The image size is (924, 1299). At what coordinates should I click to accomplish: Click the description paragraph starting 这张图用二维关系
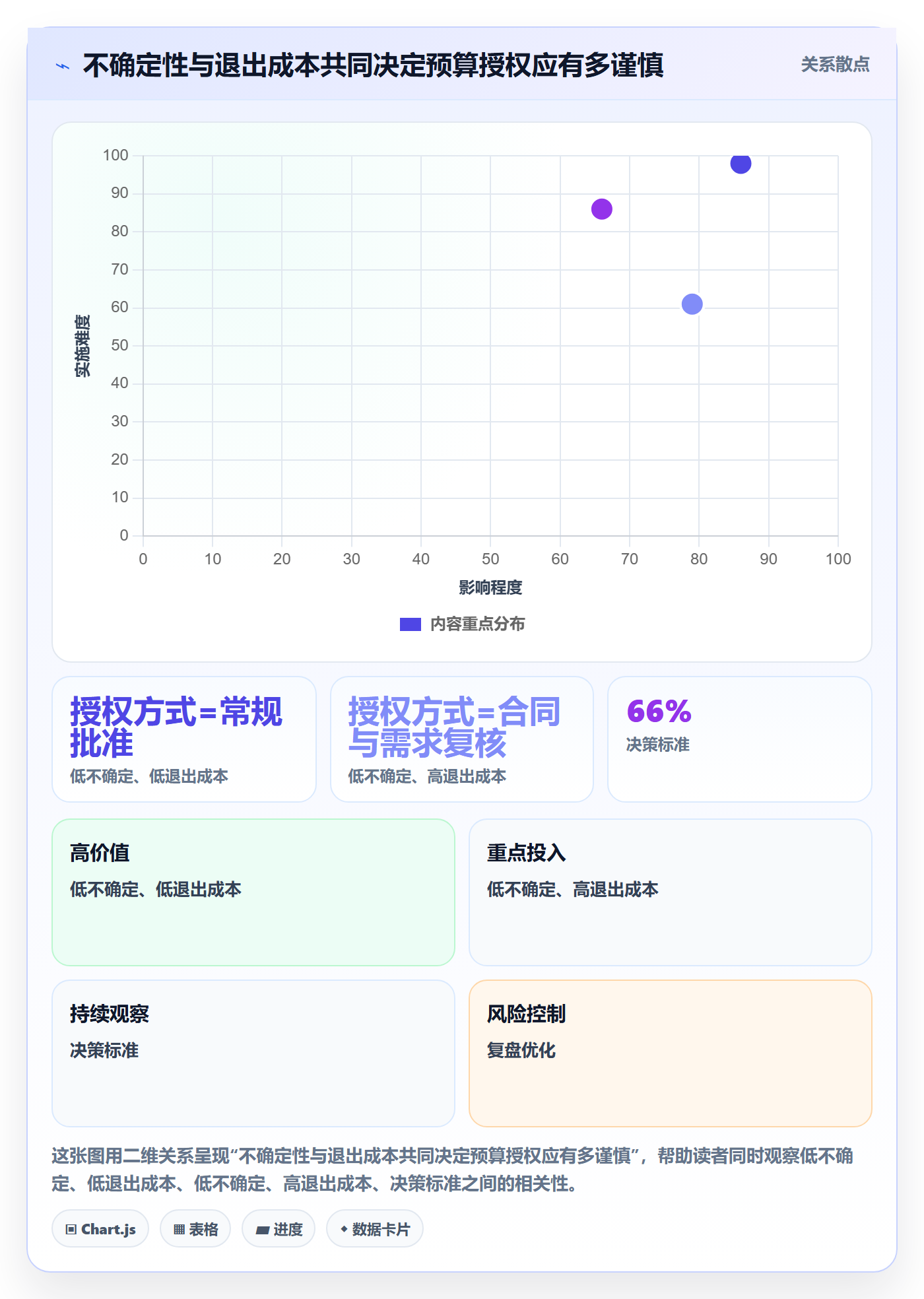coord(453,1170)
